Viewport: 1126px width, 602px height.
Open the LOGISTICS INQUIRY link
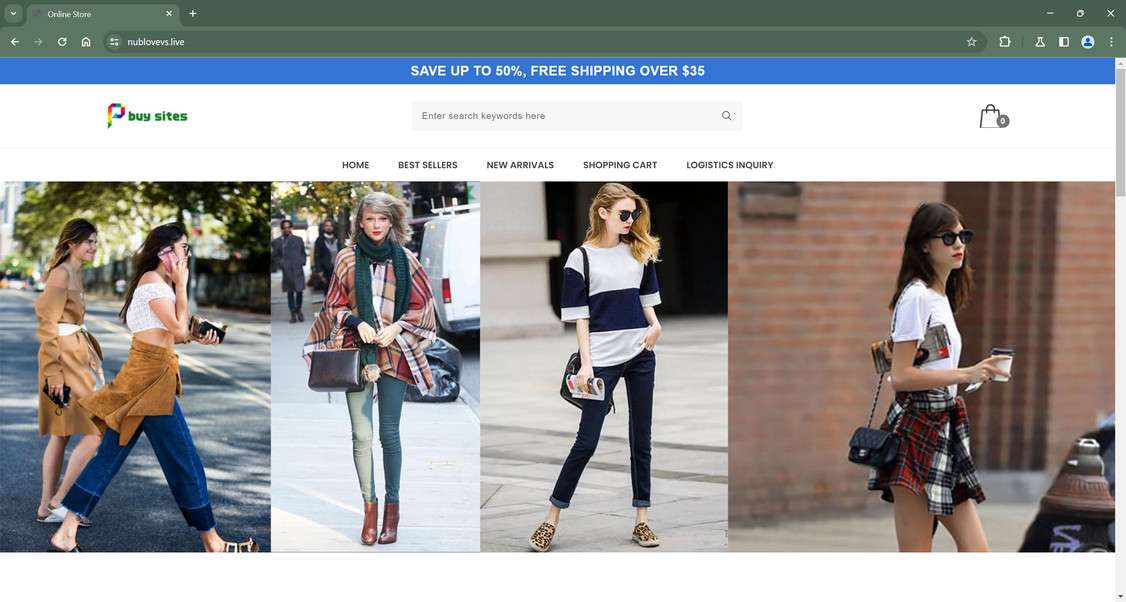coord(730,165)
